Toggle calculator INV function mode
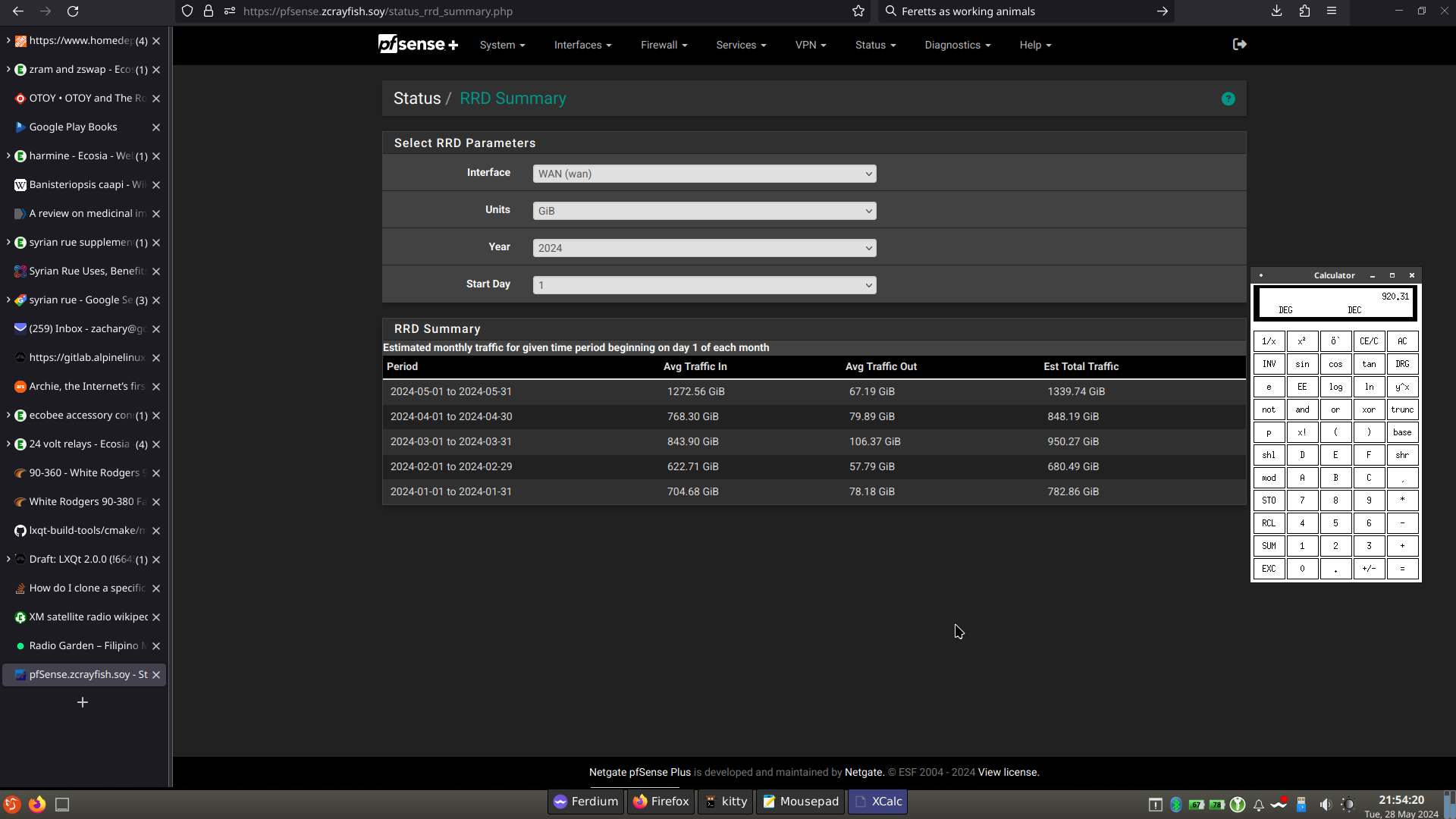The image size is (1456, 819). (1269, 364)
